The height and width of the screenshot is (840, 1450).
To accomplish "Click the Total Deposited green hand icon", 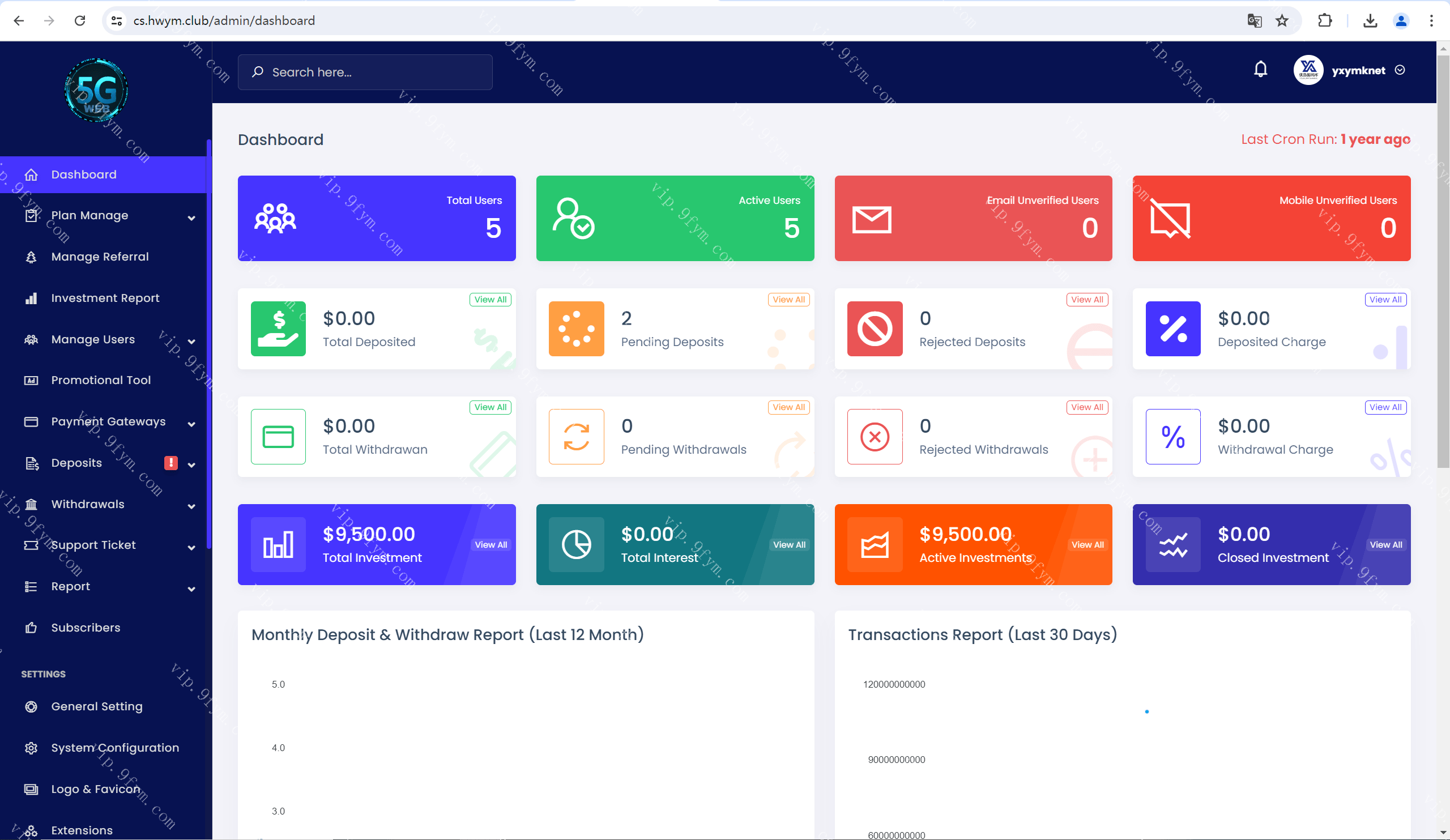I will pyautogui.click(x=278, y=329).
